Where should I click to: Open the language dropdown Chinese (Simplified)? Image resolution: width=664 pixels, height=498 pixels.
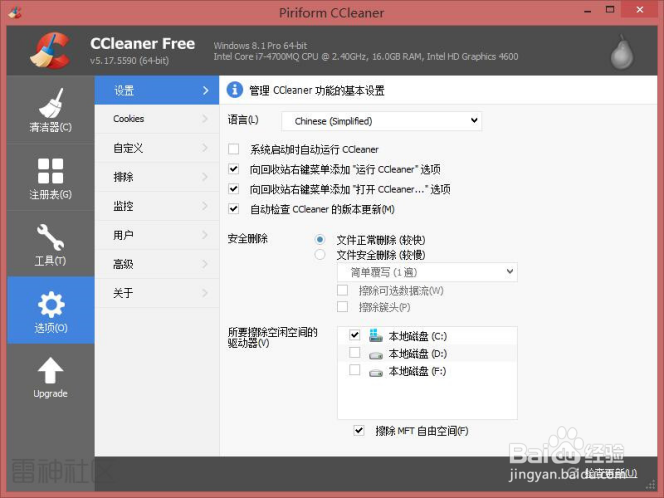(x=382, y=121)
